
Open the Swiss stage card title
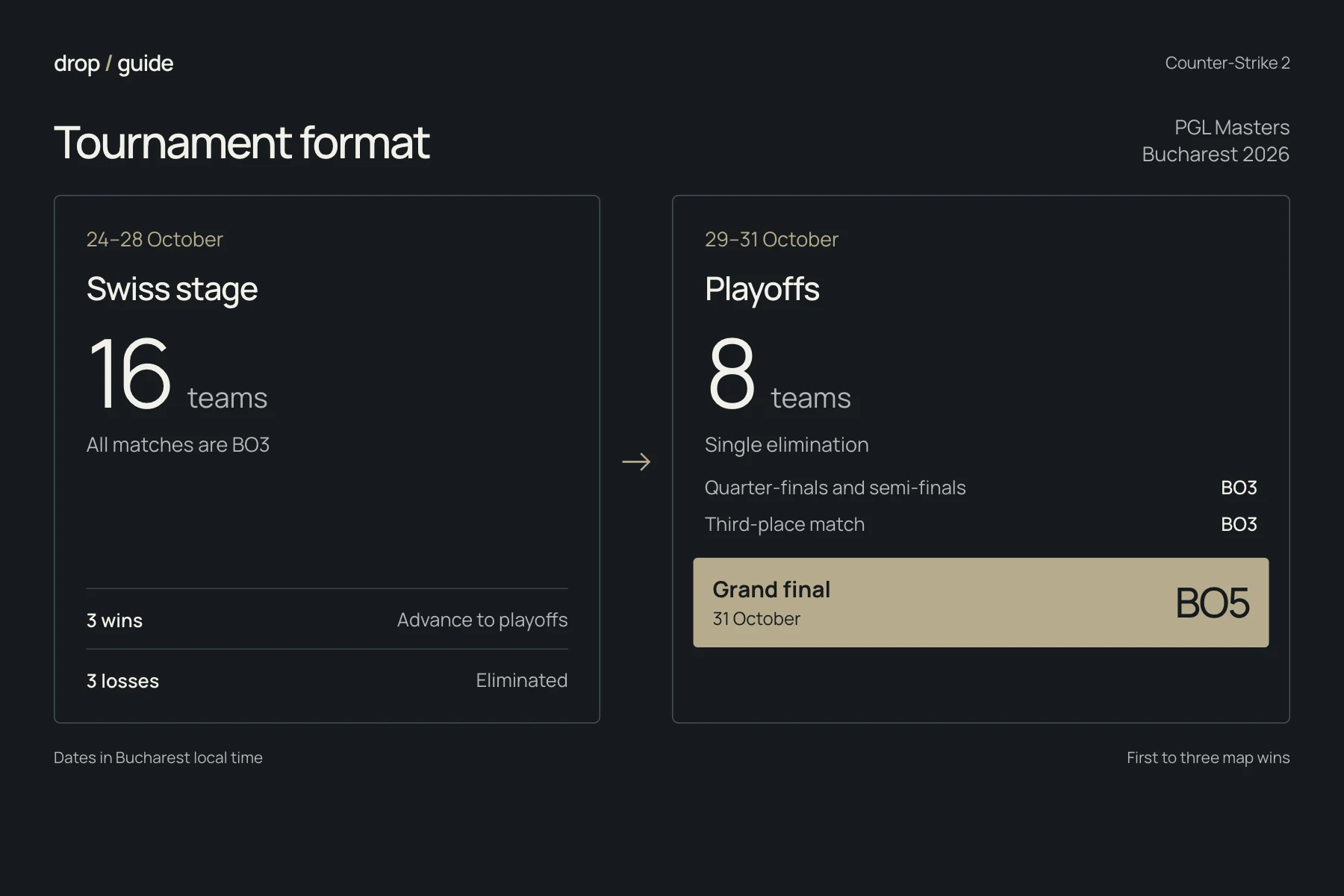(172, 289)
